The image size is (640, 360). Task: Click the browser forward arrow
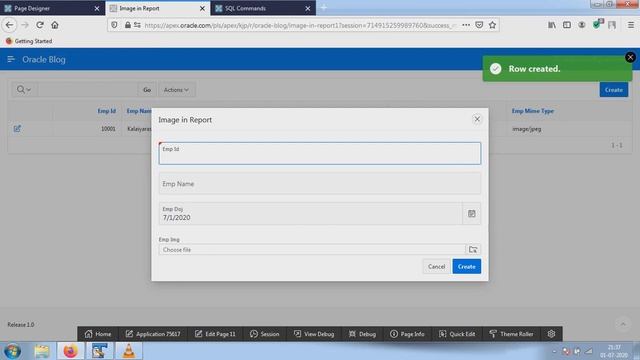(x=25, y=25)
